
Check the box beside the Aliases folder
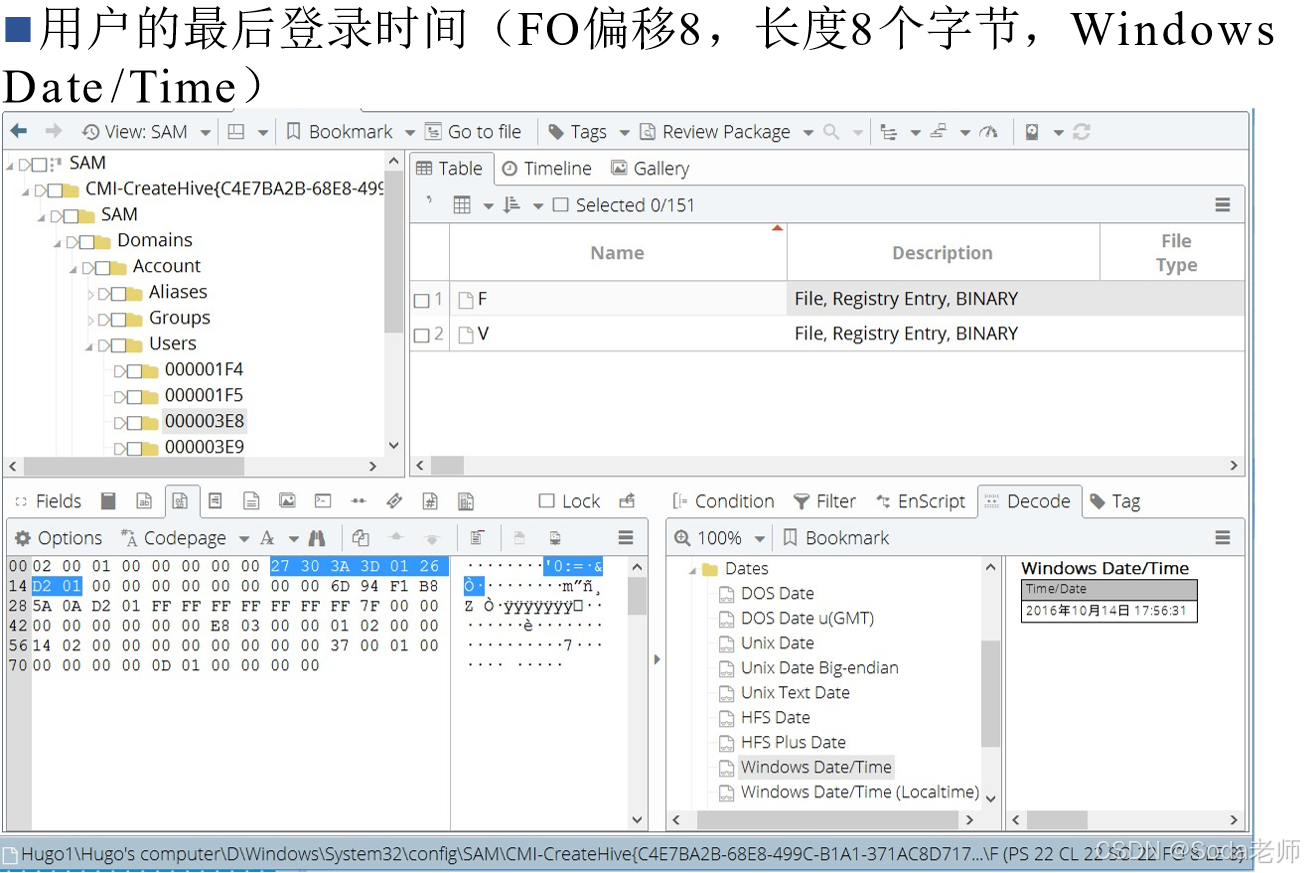[120, 293]
